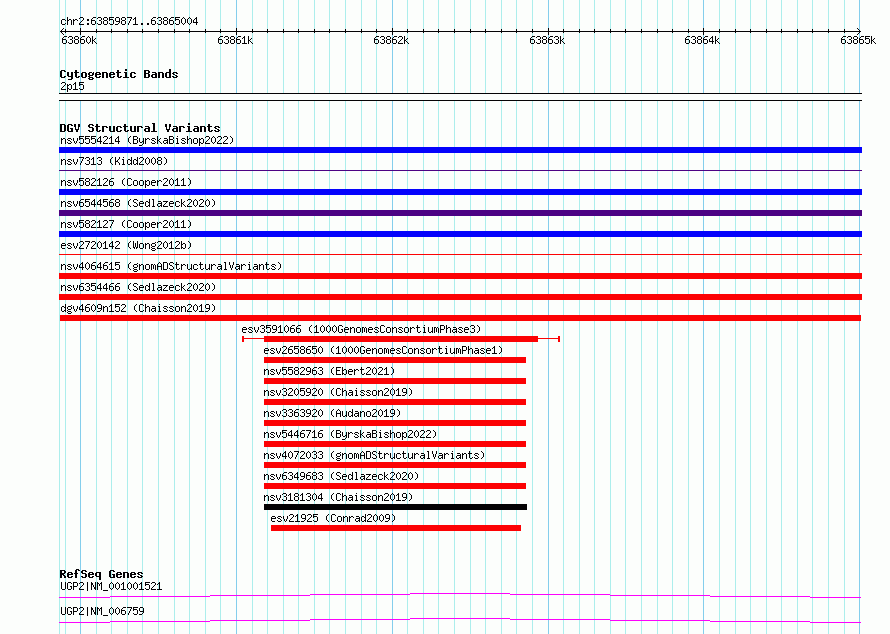Select the red nsv4072033 variant bar
This screenshot has width=890, height=634.
tap(395, 465)
